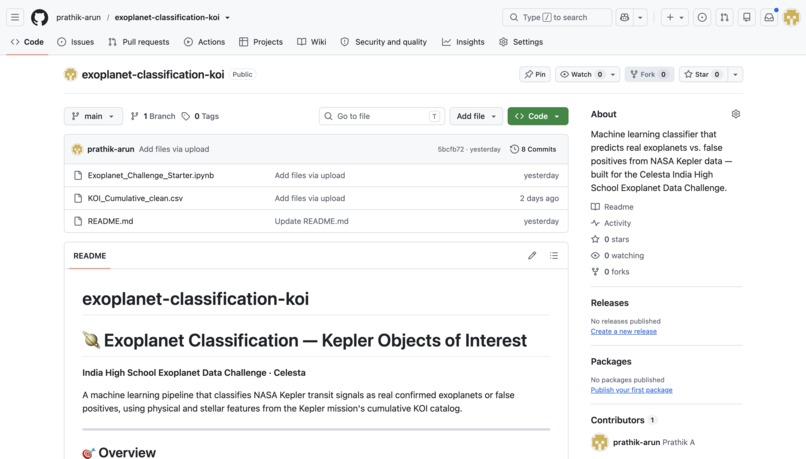Open the 0 Tags link
The image size is (806, 459).
point(200,116)
